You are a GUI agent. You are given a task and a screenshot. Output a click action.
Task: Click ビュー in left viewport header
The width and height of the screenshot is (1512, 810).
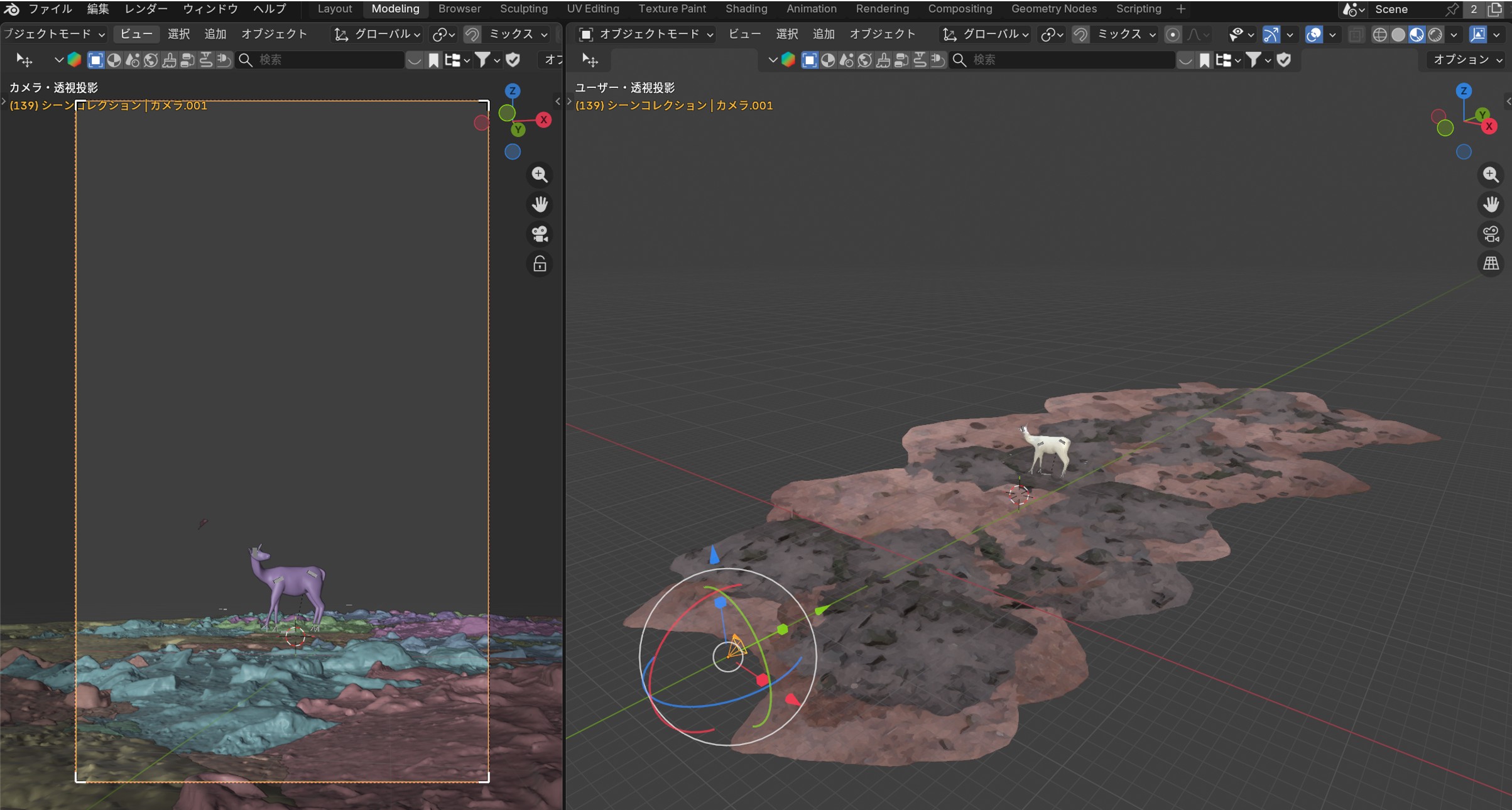point(136,35)
